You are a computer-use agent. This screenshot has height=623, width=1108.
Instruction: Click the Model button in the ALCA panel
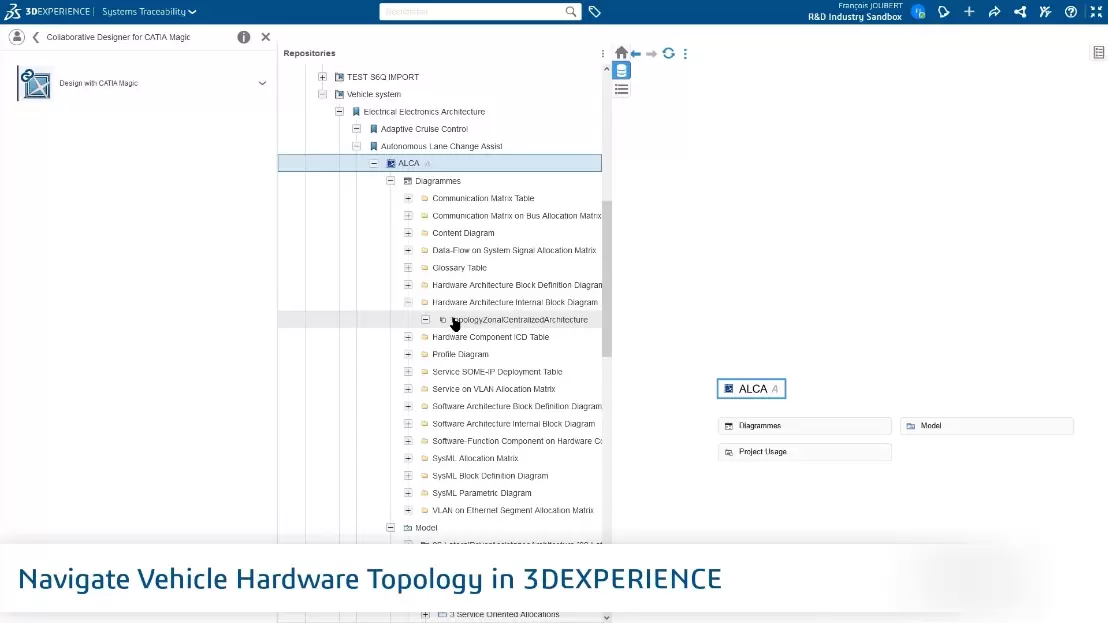pos(986,426)
